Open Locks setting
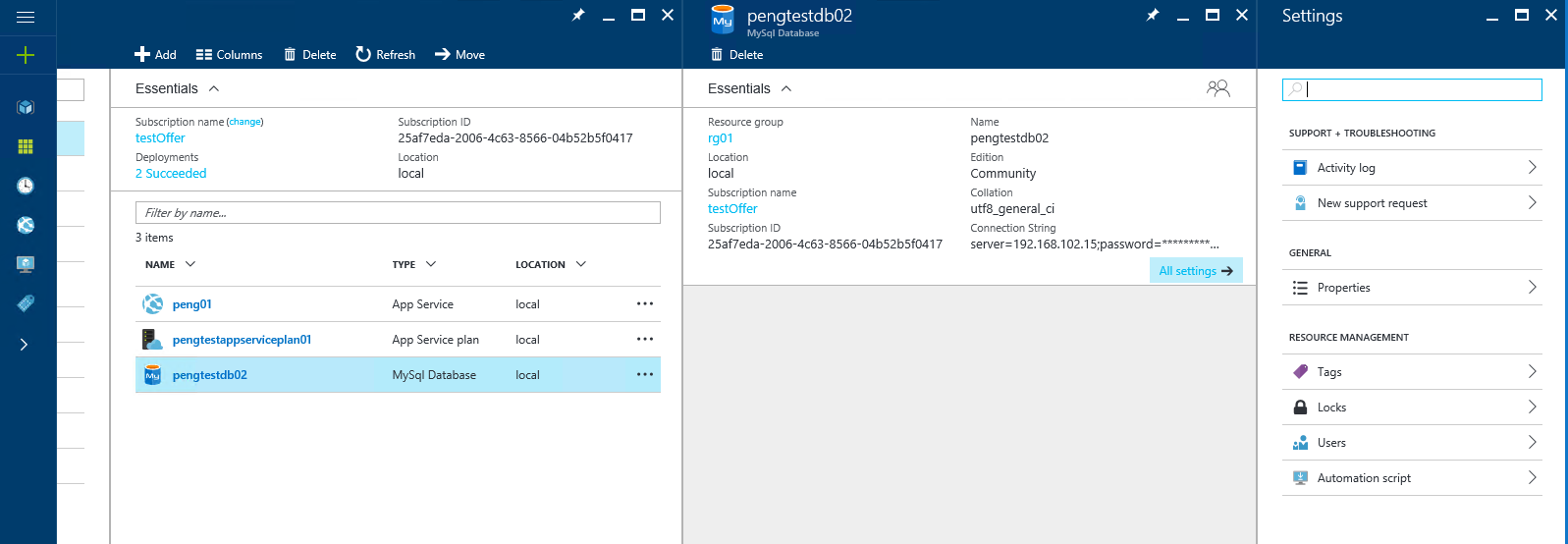Image resolution: width=1568 pixels, height=544 pixels. click(1412, 408)
